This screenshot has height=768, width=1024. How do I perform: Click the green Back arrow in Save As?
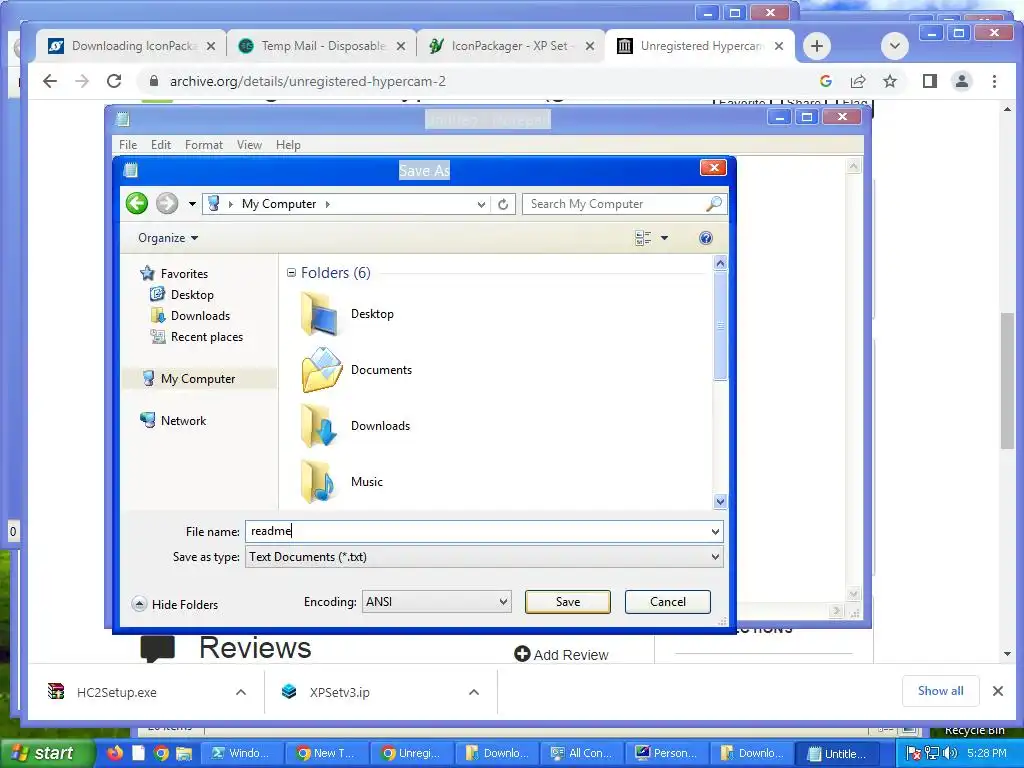point(137,204)
